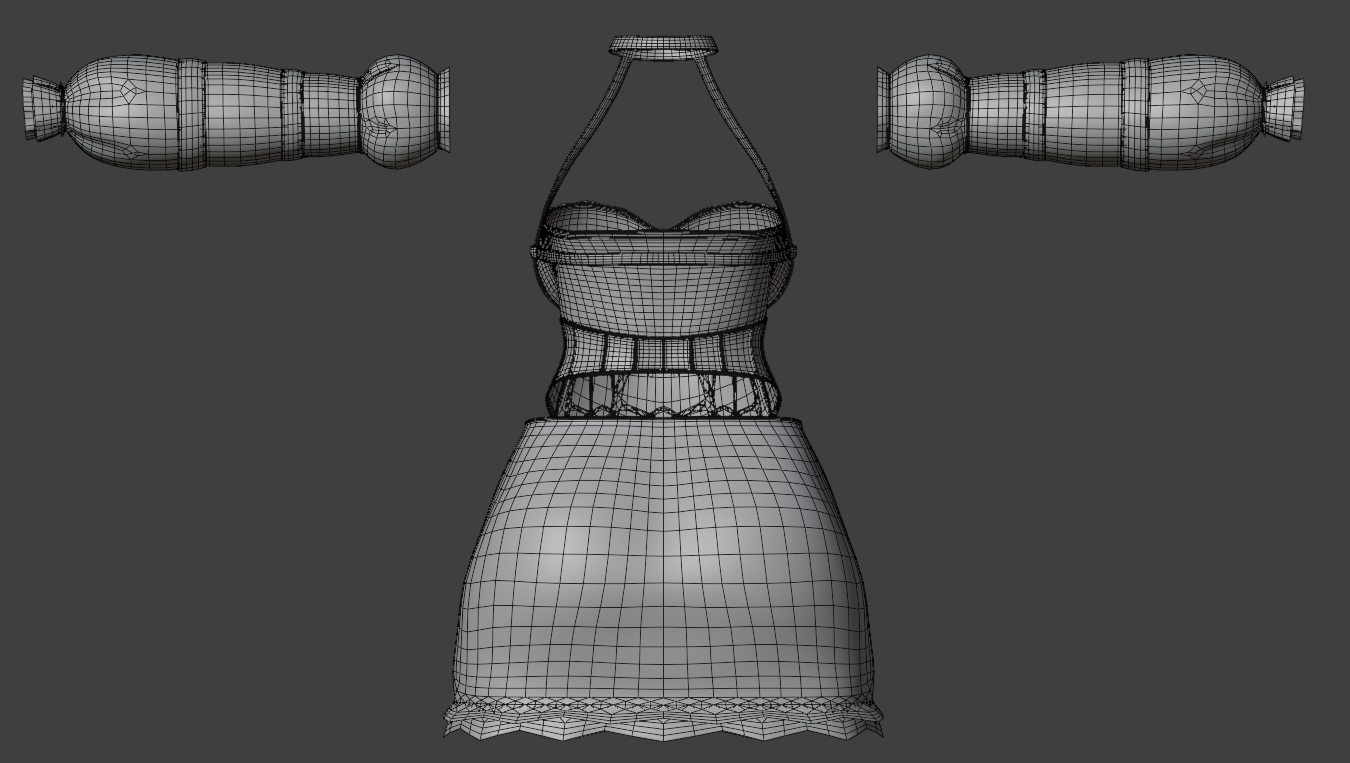Pick the diamond-shaped pole on left sleeve

pyautogui.click(x=130, y=92)
